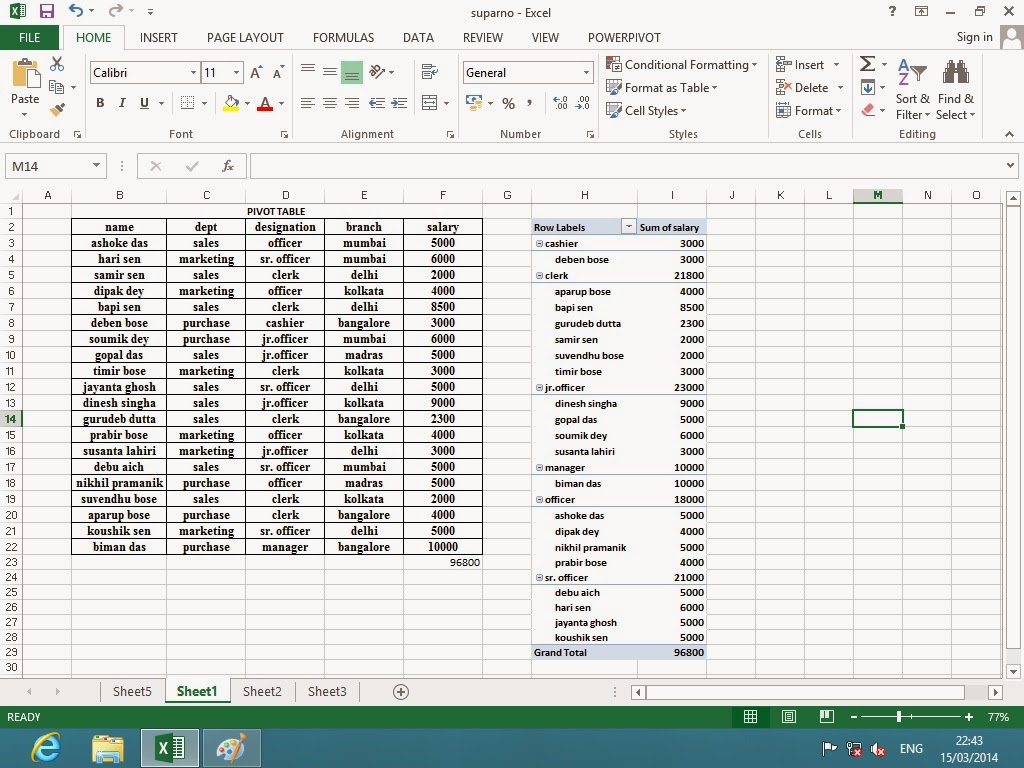Cut selection with the scissors icon

(x=57, y=63)
